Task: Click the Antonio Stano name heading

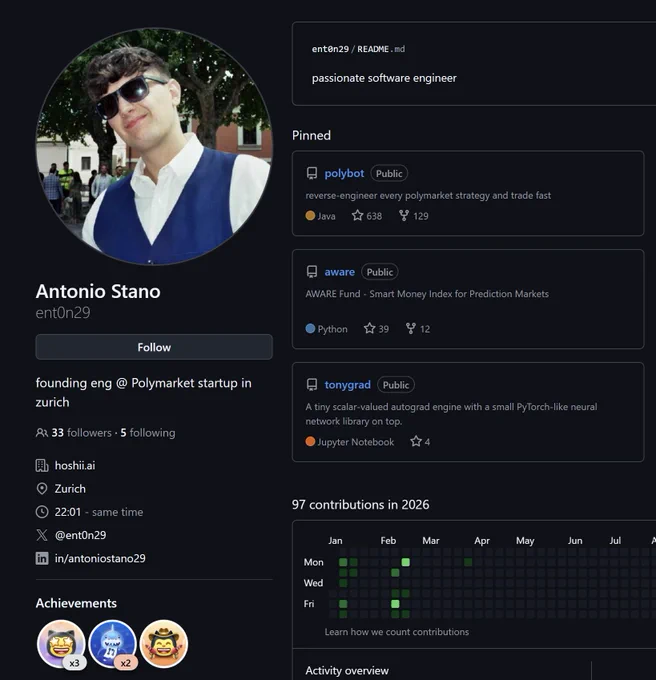Action: pyautogui.click(x=98, y=291)
